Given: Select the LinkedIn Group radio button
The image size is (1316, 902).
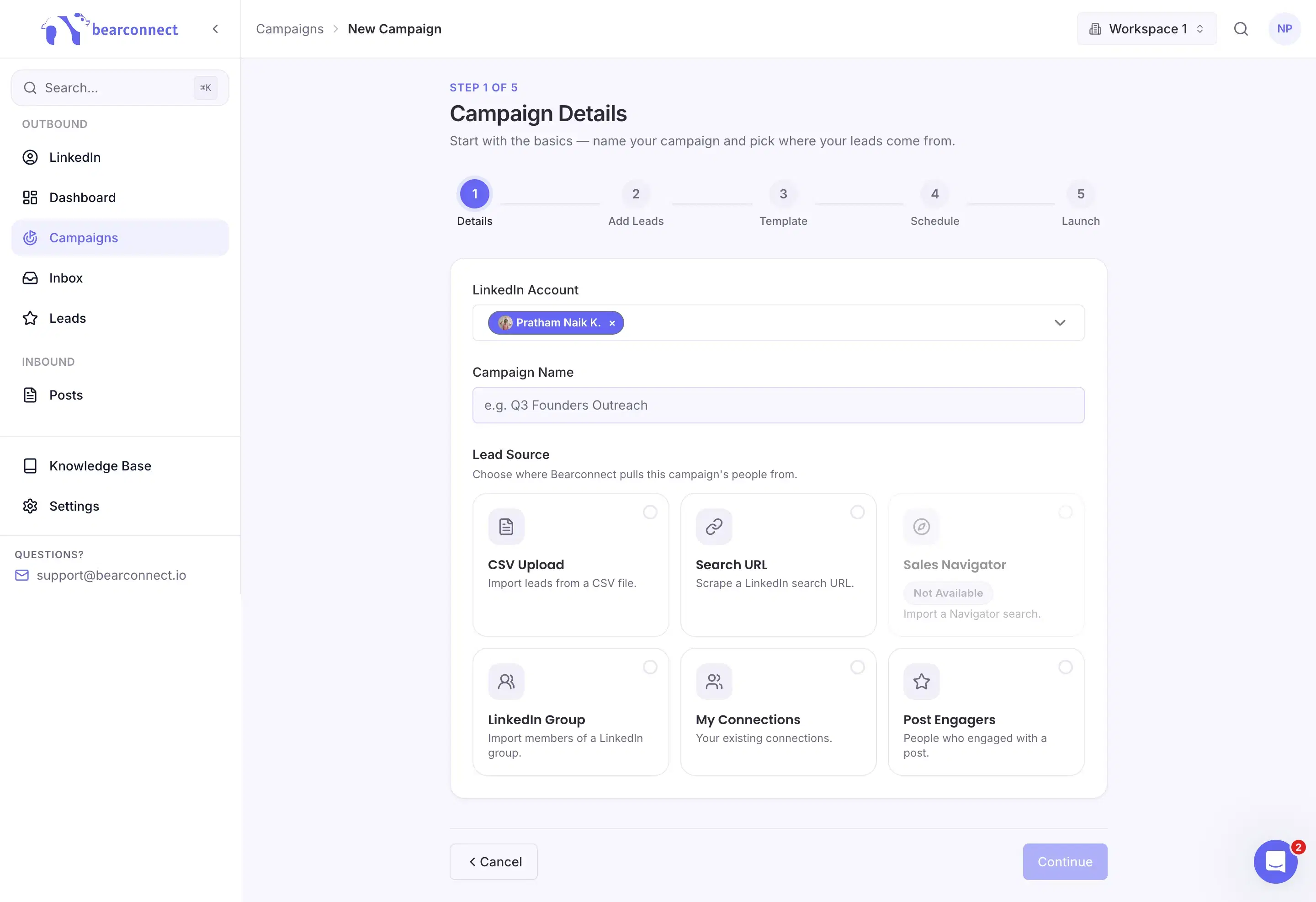Looking at the screenshot, I should (x=650, y=667).
